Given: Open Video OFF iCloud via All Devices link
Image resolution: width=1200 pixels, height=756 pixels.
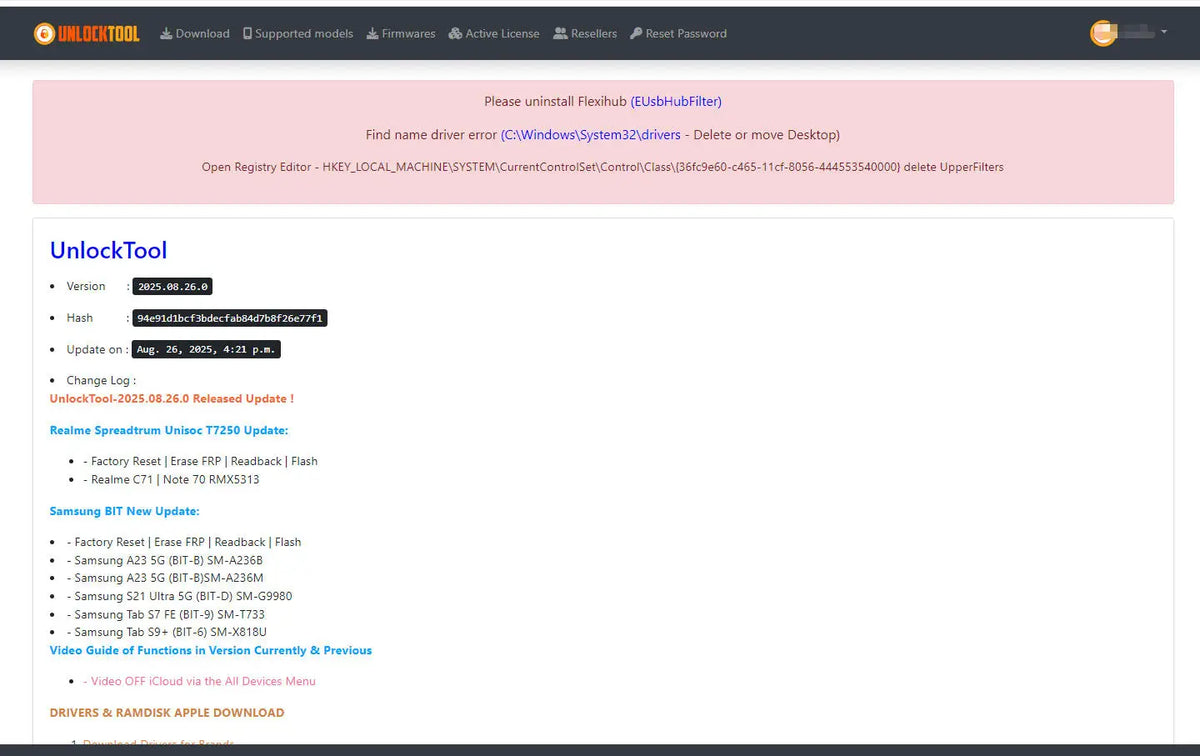Looking at the screenshot, I should coord(199,681).
